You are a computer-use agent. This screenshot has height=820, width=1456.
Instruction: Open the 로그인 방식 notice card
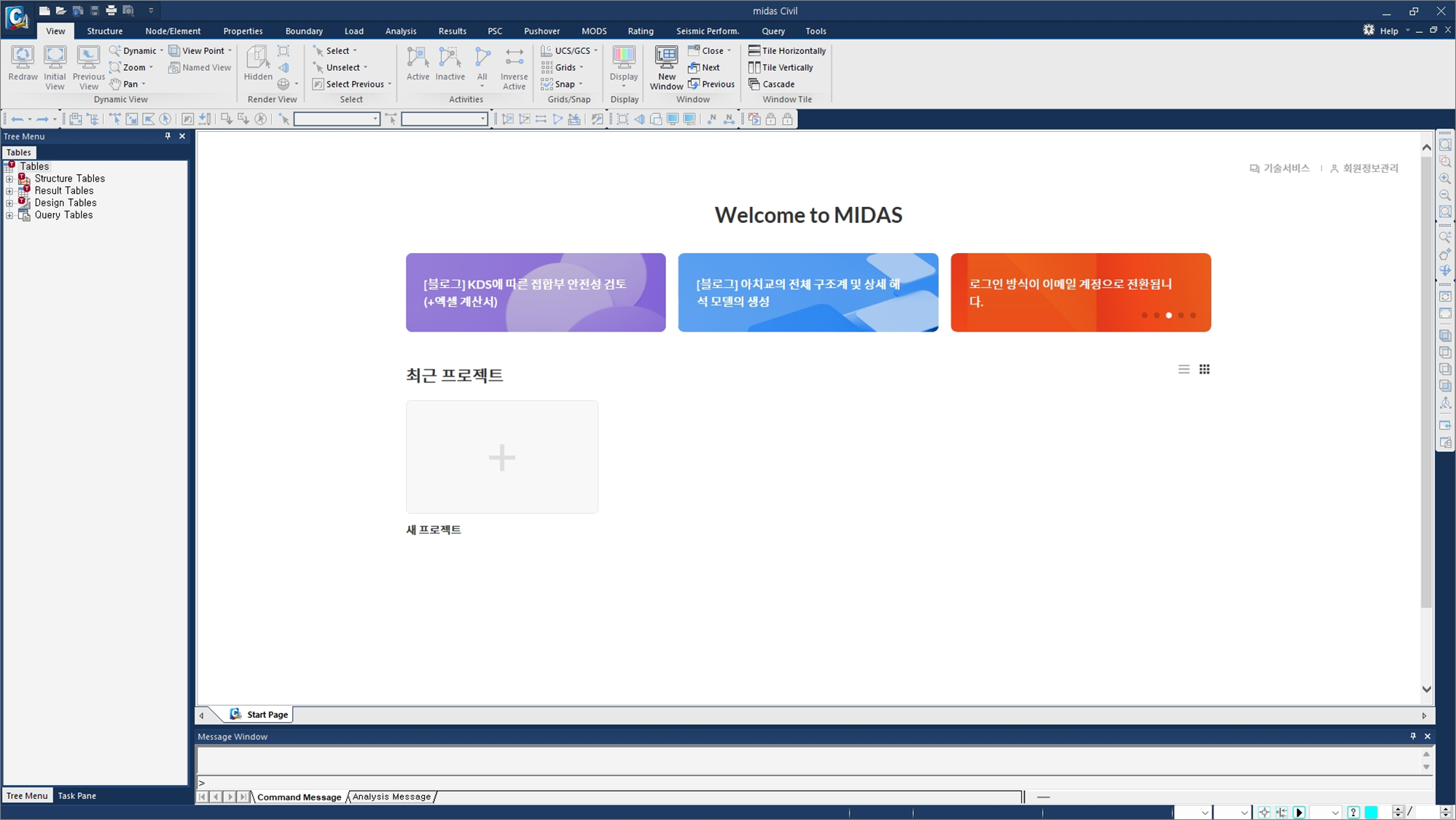(1081, 292)
